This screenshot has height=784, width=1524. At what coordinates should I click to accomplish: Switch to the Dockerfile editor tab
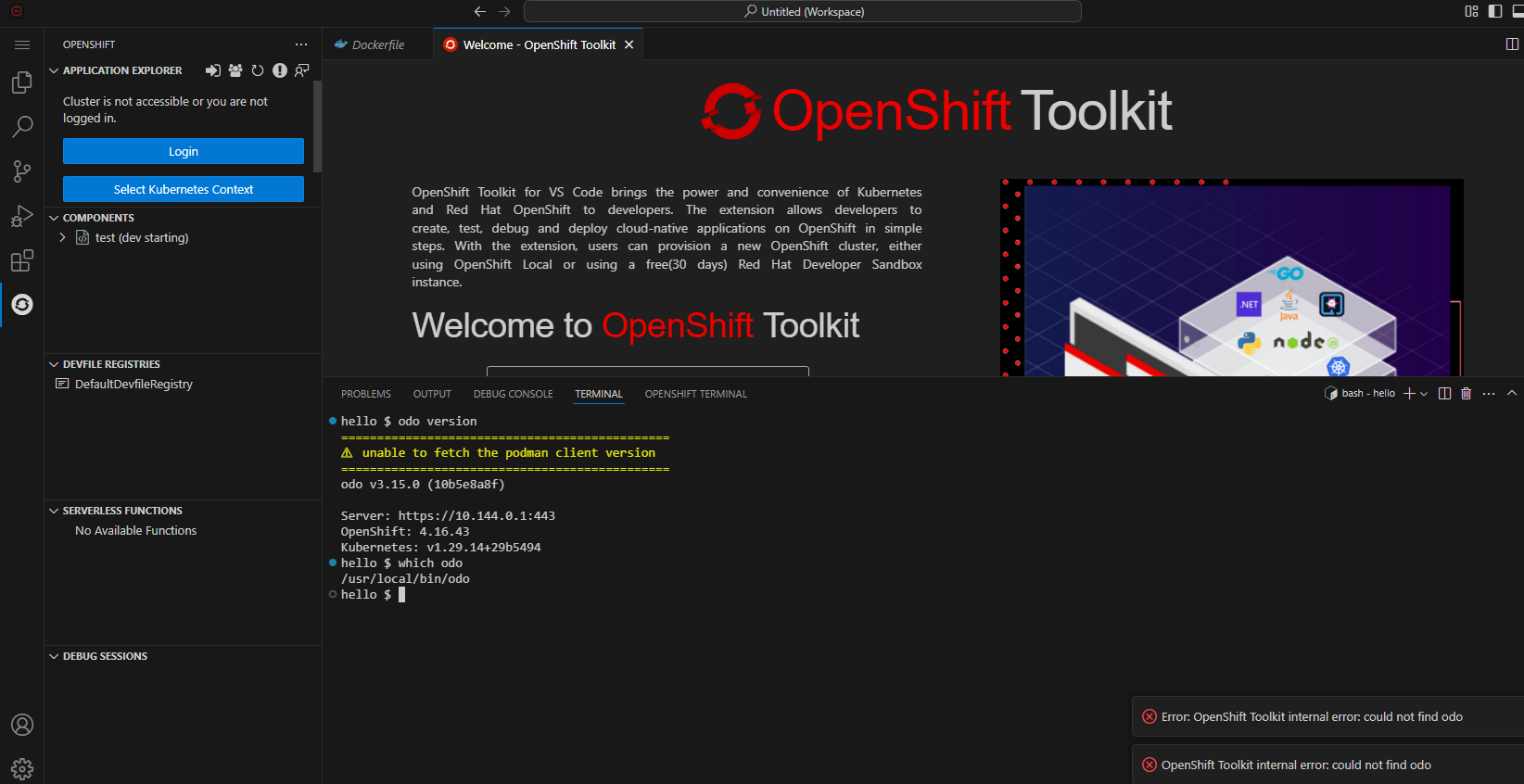click(378, 44)
